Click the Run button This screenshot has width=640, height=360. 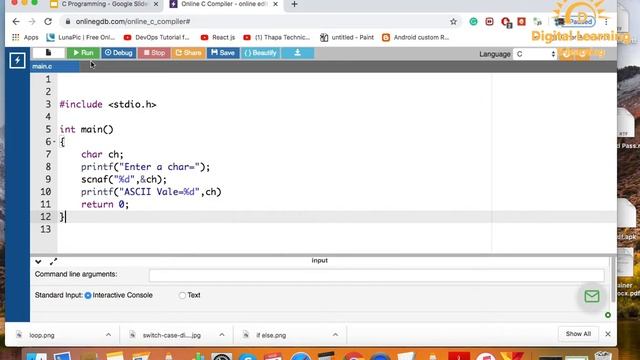coord(83,53)
